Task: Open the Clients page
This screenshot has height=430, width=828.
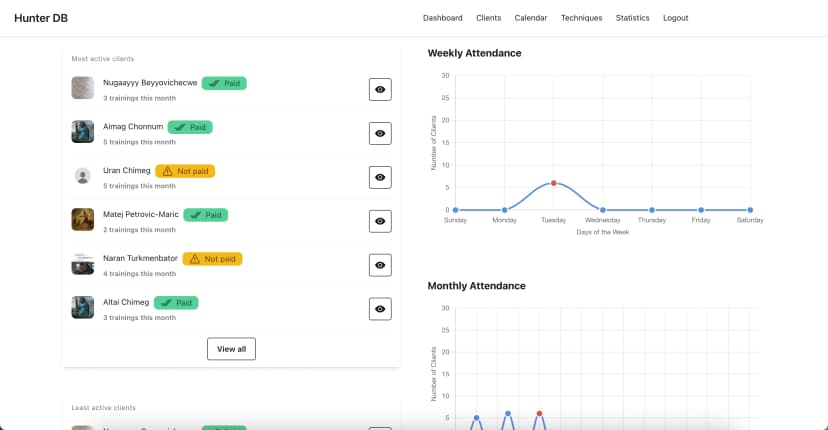Action: pos(488,18)
